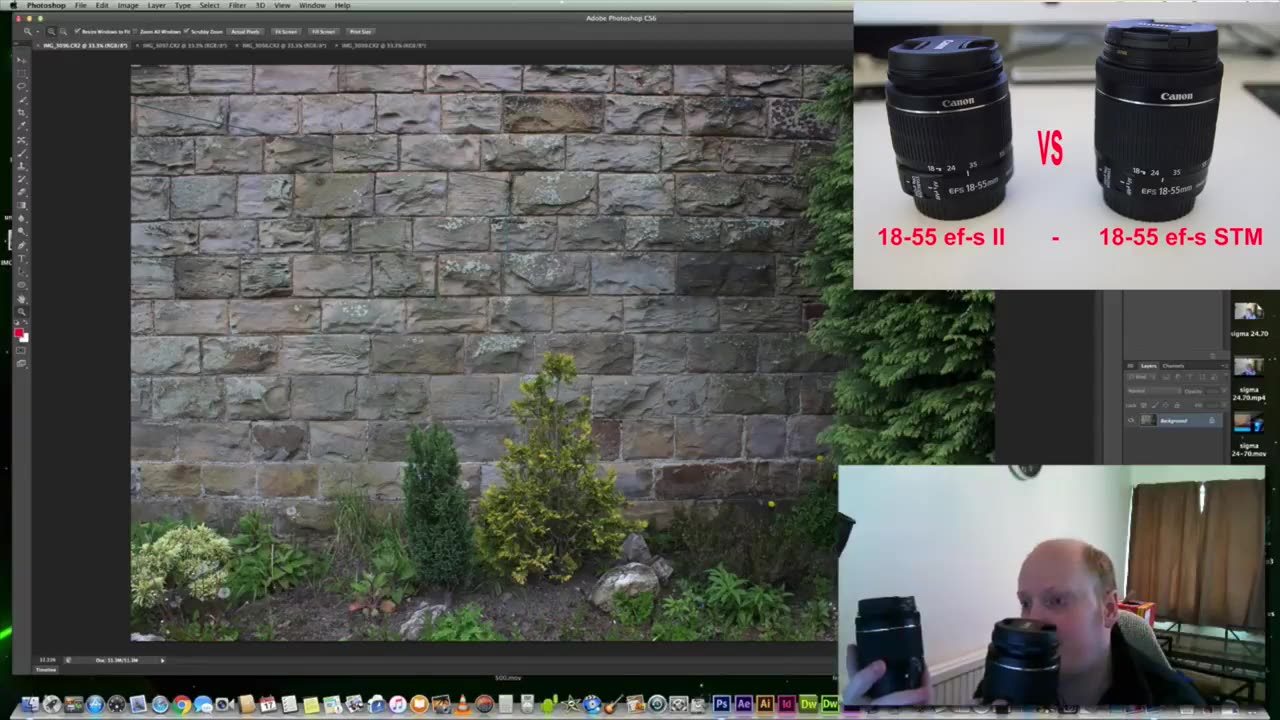Screen dimensions: 1280x720
Task: Click the Zoom In magnifier option
Action: [51, 32]
